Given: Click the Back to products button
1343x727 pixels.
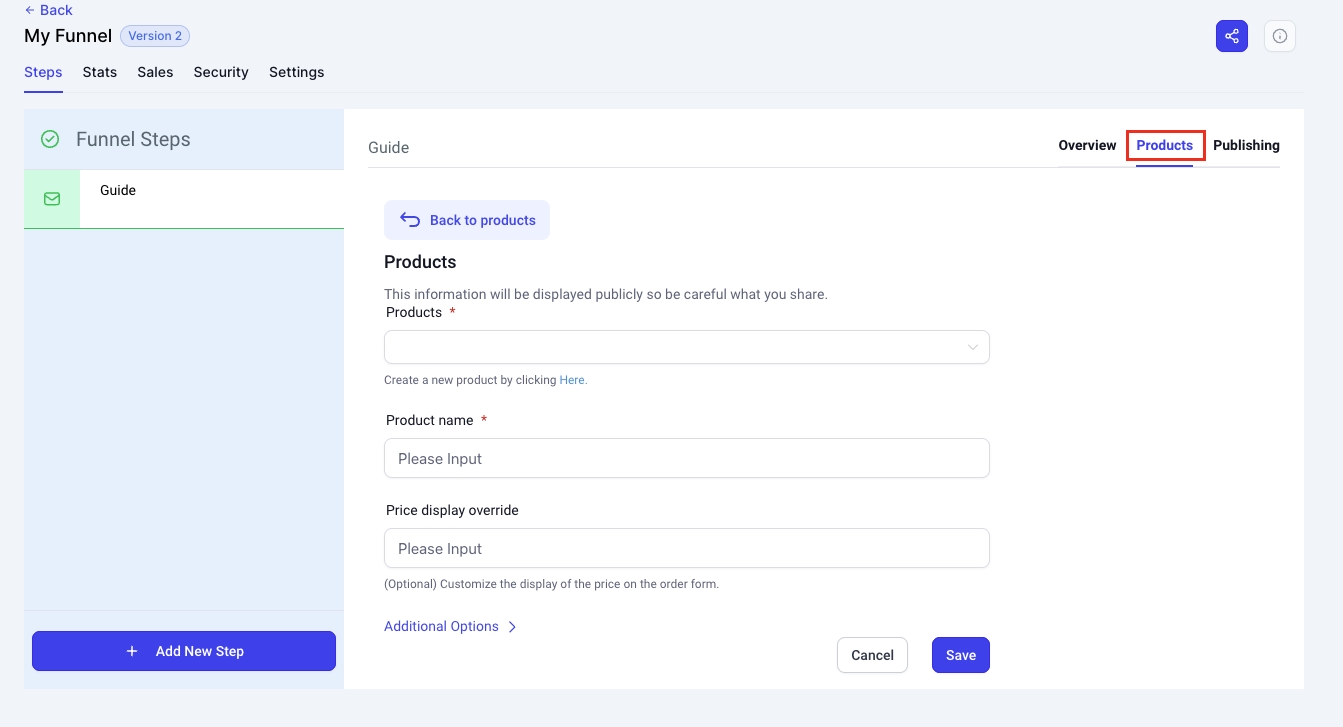Looking at the screenshot, I should (467, 220).
